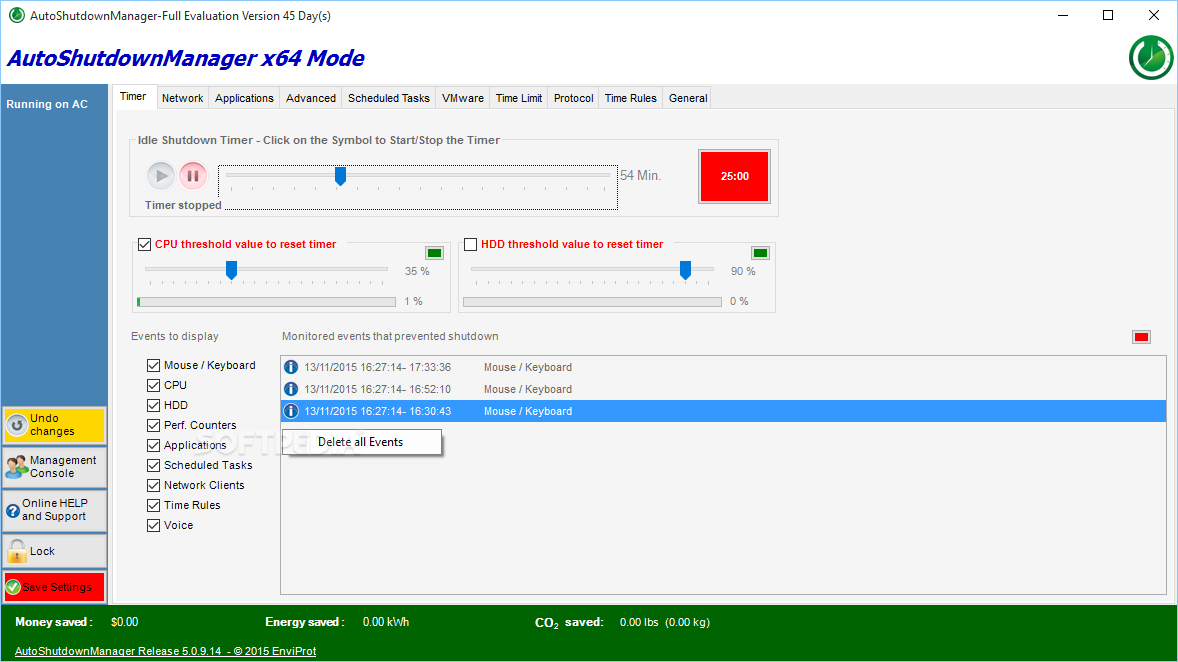Click the CPU threshold slider handle
Viewport: 1178px width, 662px height.
pos(231,270)
